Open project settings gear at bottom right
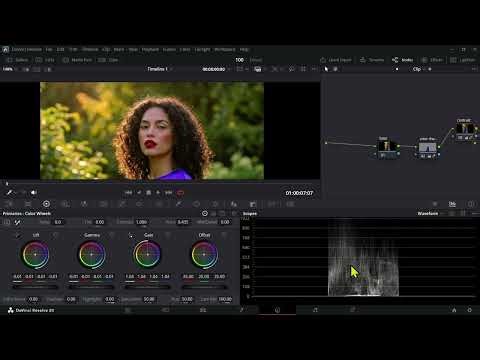480x360 pixels. (x=469, y=310)
